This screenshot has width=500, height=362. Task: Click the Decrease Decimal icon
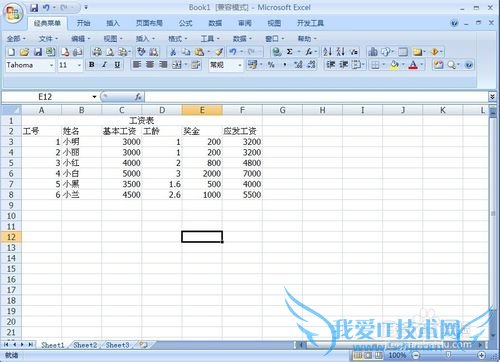[311, 65]
